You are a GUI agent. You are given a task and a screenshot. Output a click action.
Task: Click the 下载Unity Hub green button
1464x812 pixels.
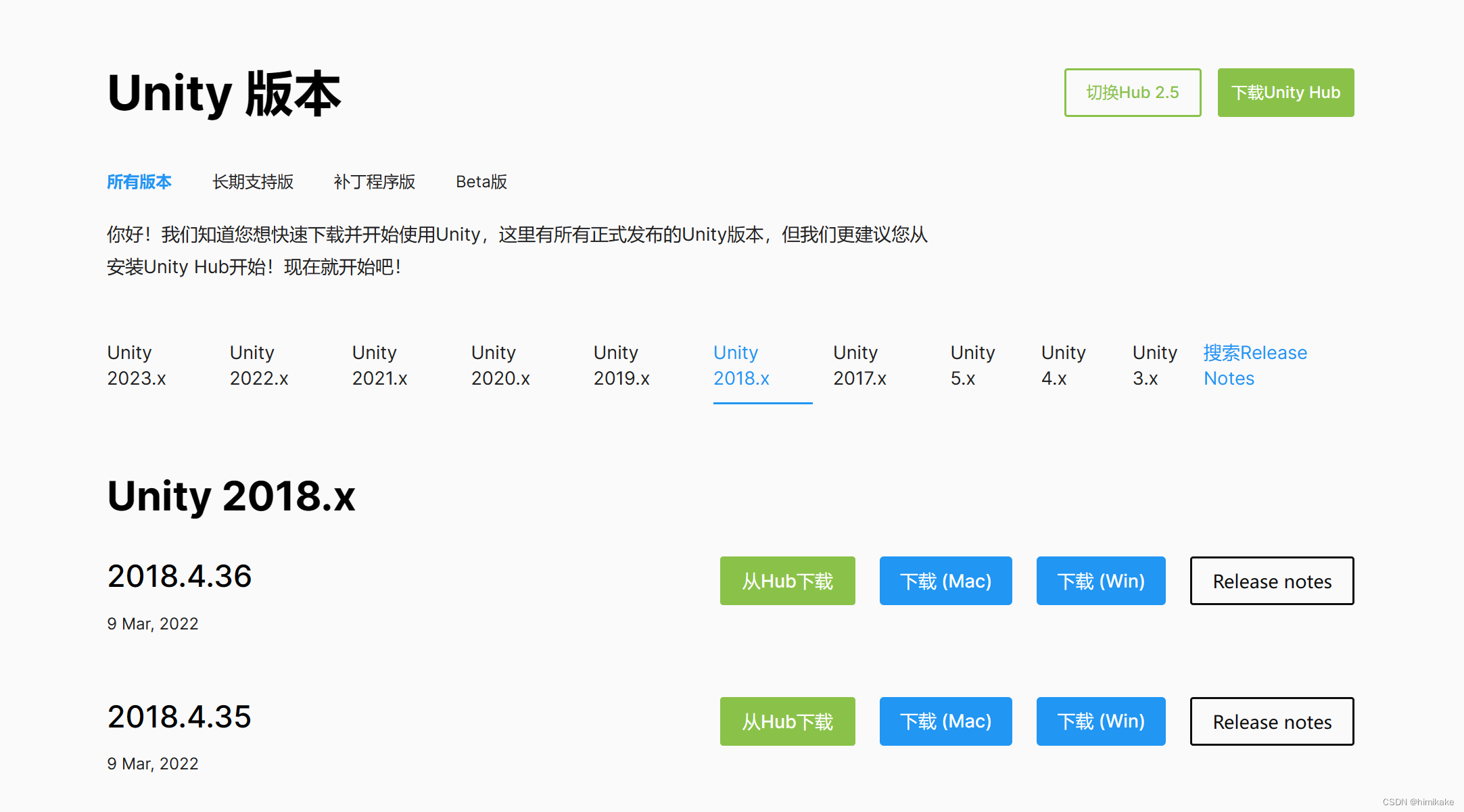point(1285,93)
